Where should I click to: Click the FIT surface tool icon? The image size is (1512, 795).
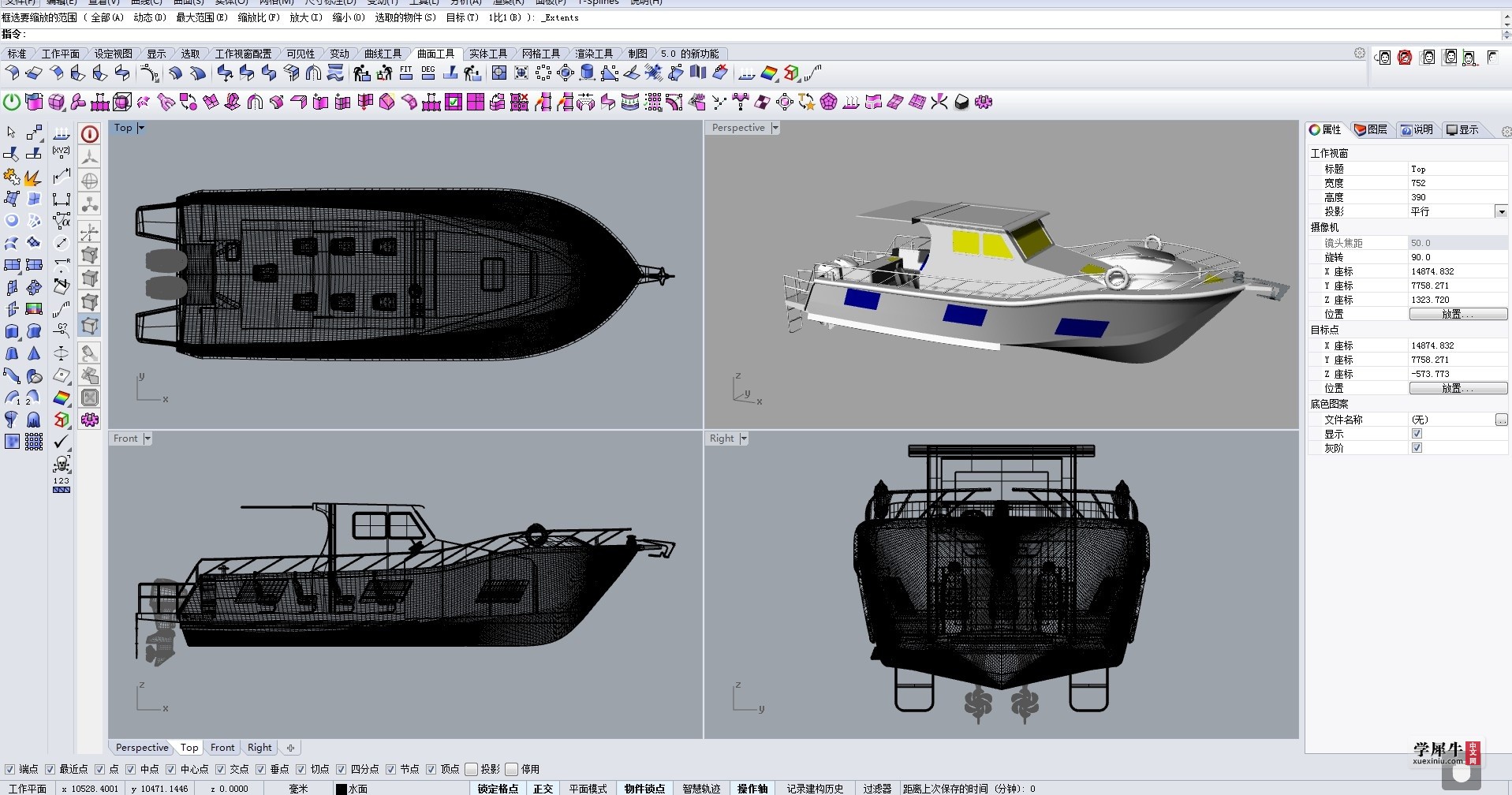tap(406, 73)
